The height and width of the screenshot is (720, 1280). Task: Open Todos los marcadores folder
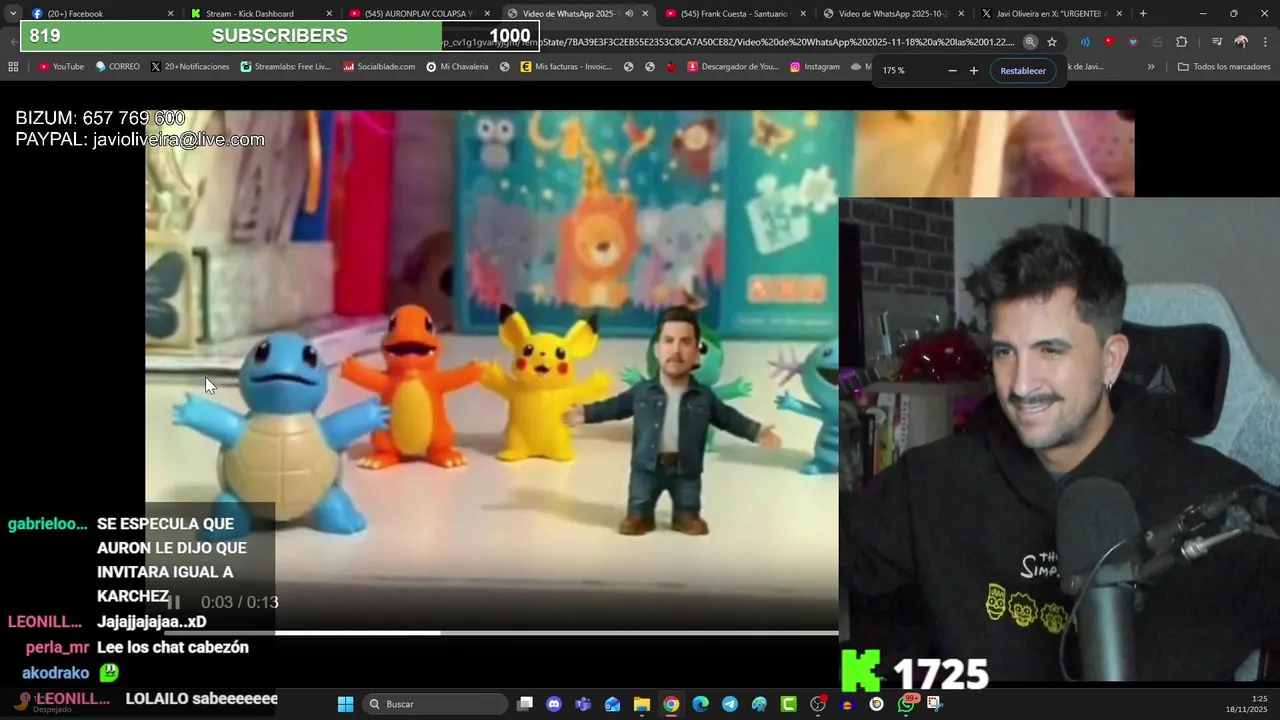1223,67
